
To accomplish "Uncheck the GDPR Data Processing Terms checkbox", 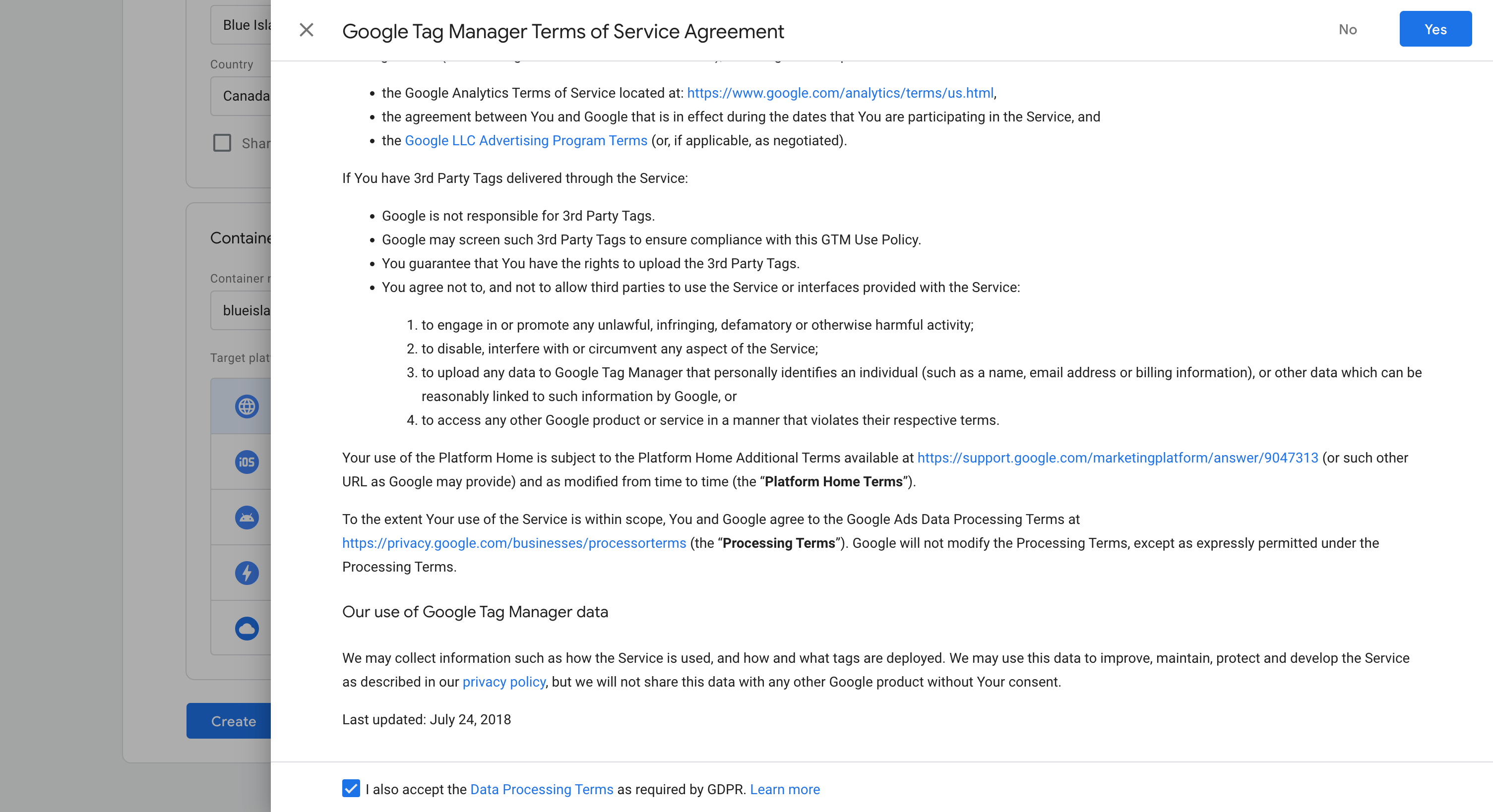I will click(351, 788).
